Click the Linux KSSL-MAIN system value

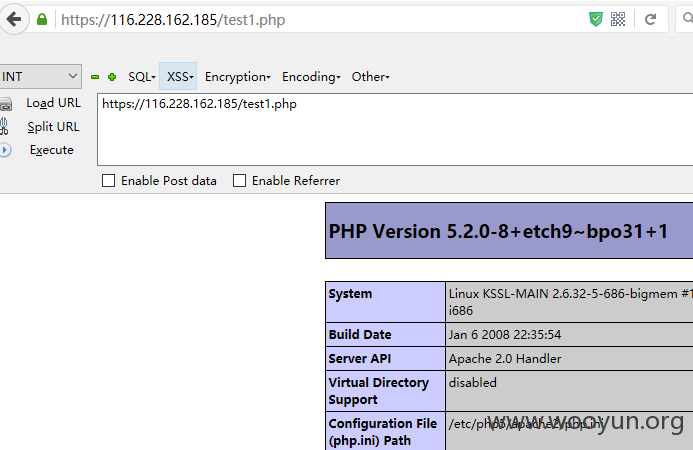[x=571, y=302]
